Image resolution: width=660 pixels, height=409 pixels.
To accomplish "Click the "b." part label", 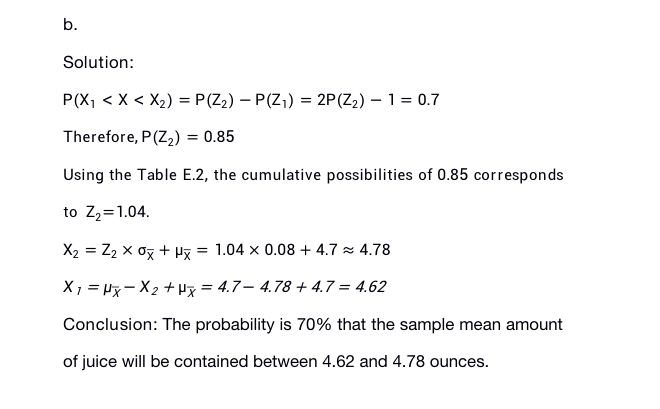I will coord(70,25).
